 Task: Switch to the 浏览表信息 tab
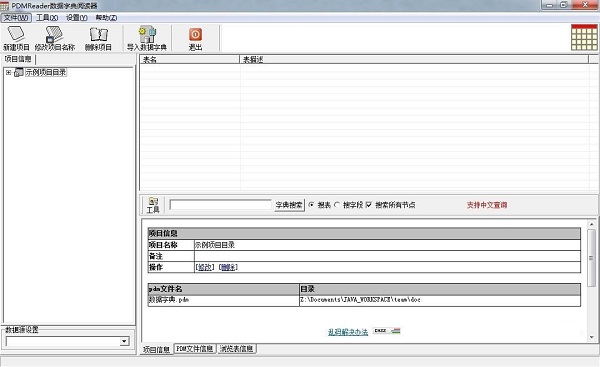pyautogui.click(x=236, y=349)
